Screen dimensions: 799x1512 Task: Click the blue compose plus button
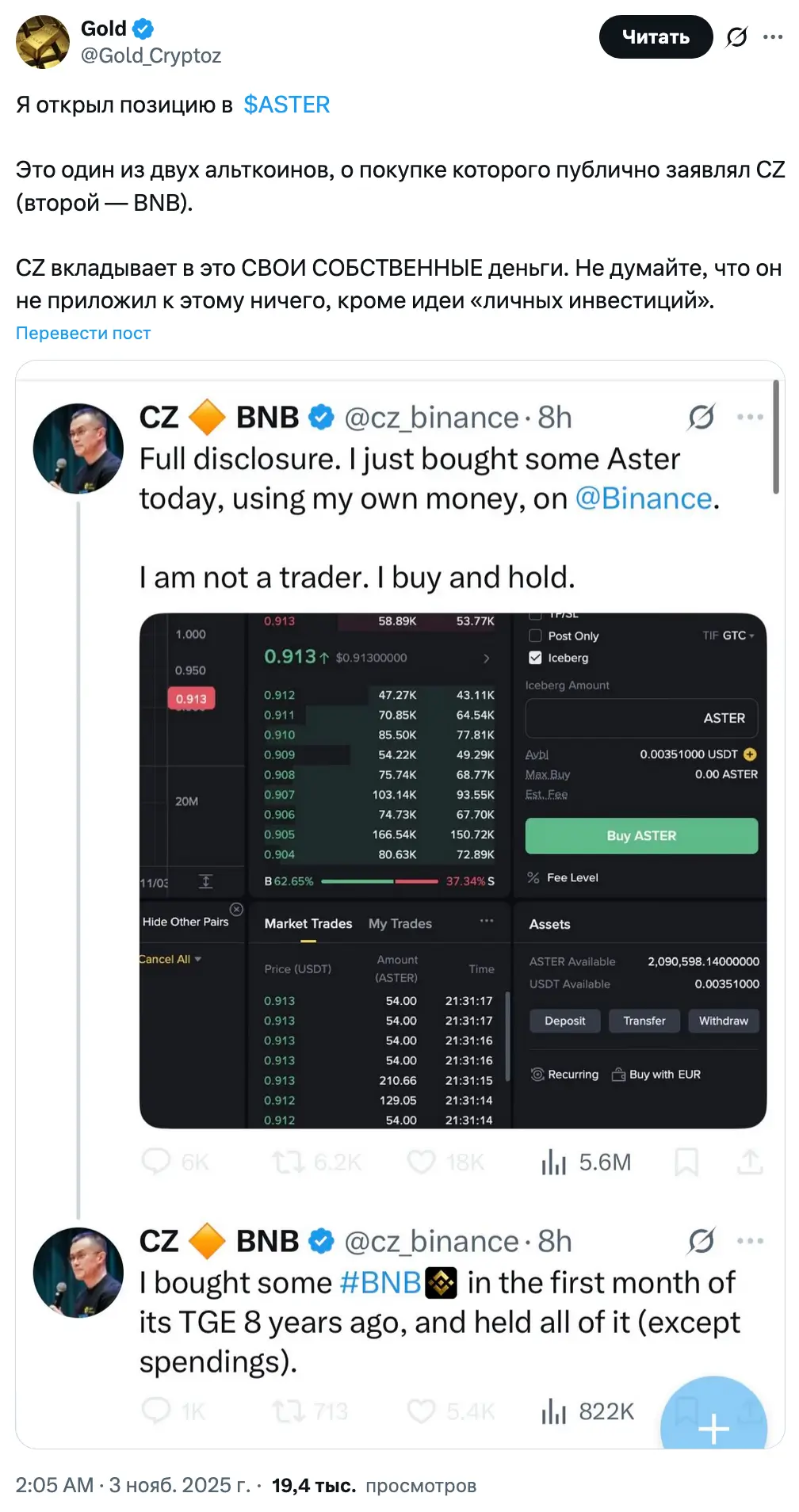tap(713, 1428)
